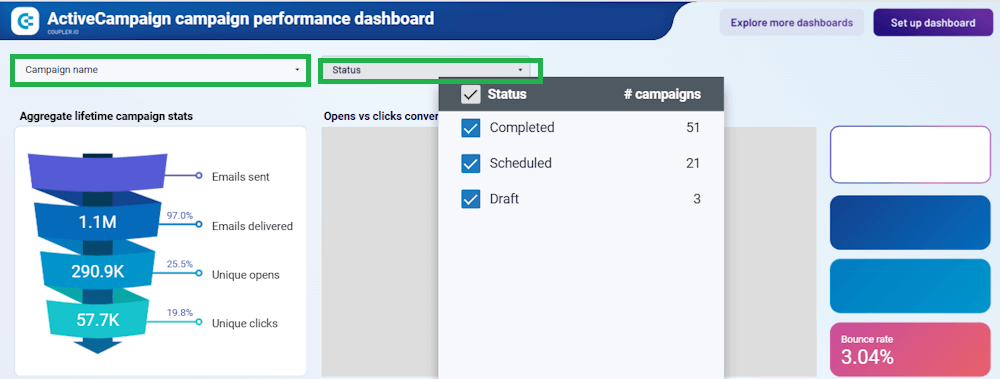Uncheck the Draft status checkbox
This screenshot has height=379, width=1000.
pyautogui.click(x=470, y=200)
